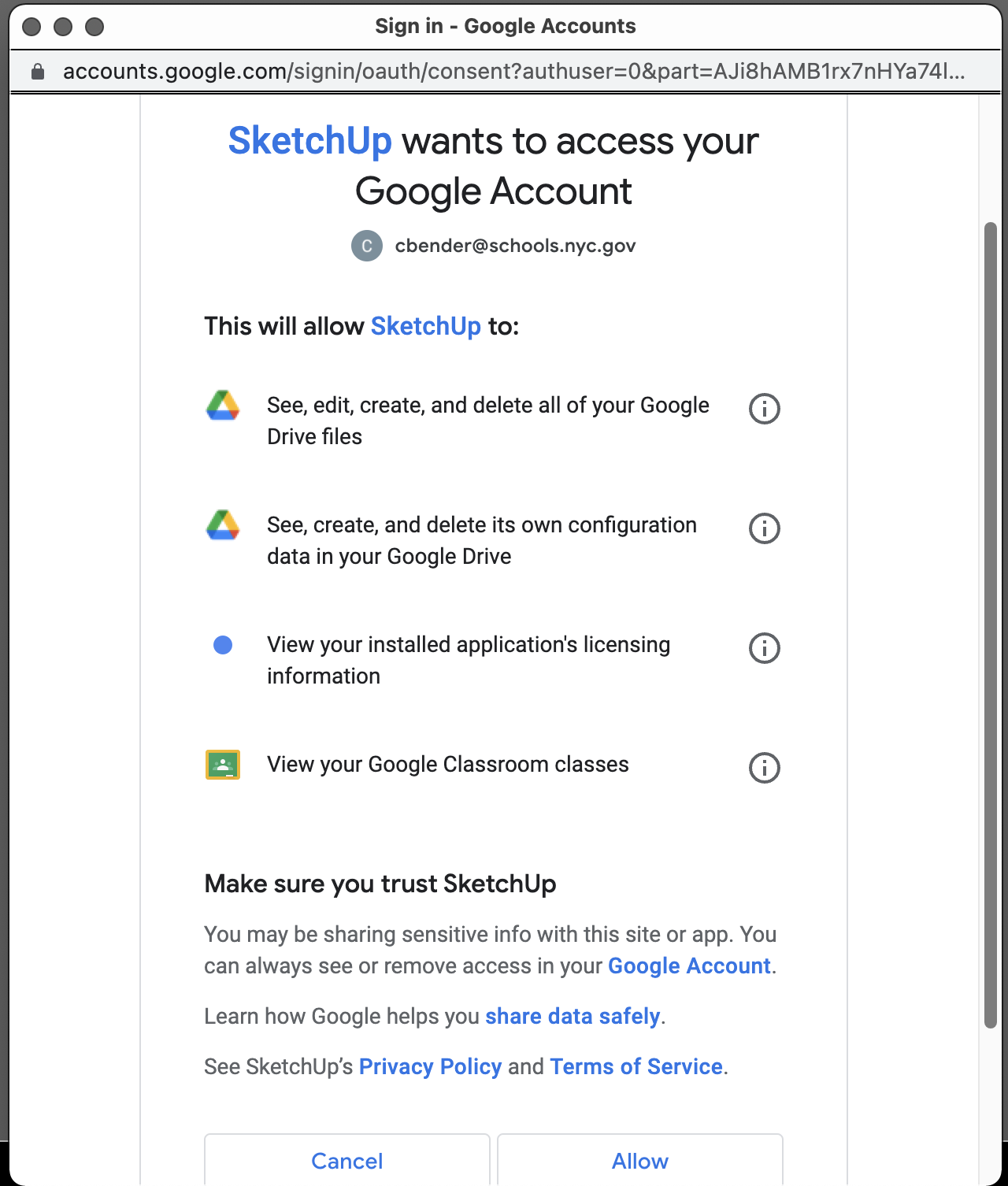Click the vertical scrollbar thumb
The height and width of the screenshot is (1186, 1008).
click(x=991, y=625)
